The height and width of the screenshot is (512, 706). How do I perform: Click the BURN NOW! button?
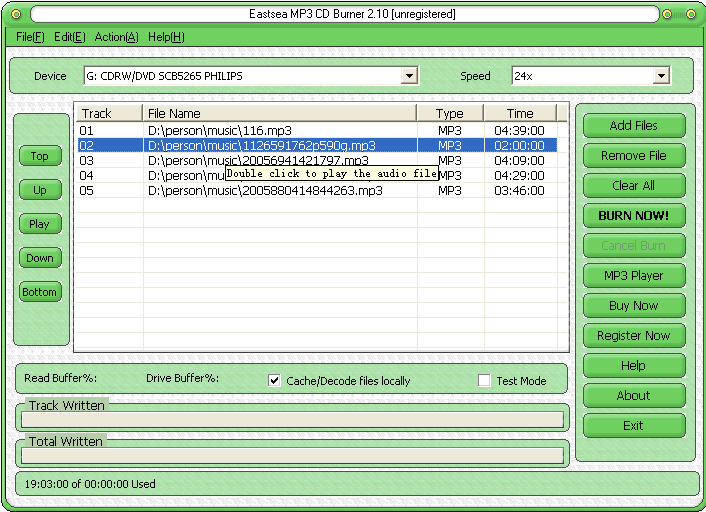pos(633,215)
